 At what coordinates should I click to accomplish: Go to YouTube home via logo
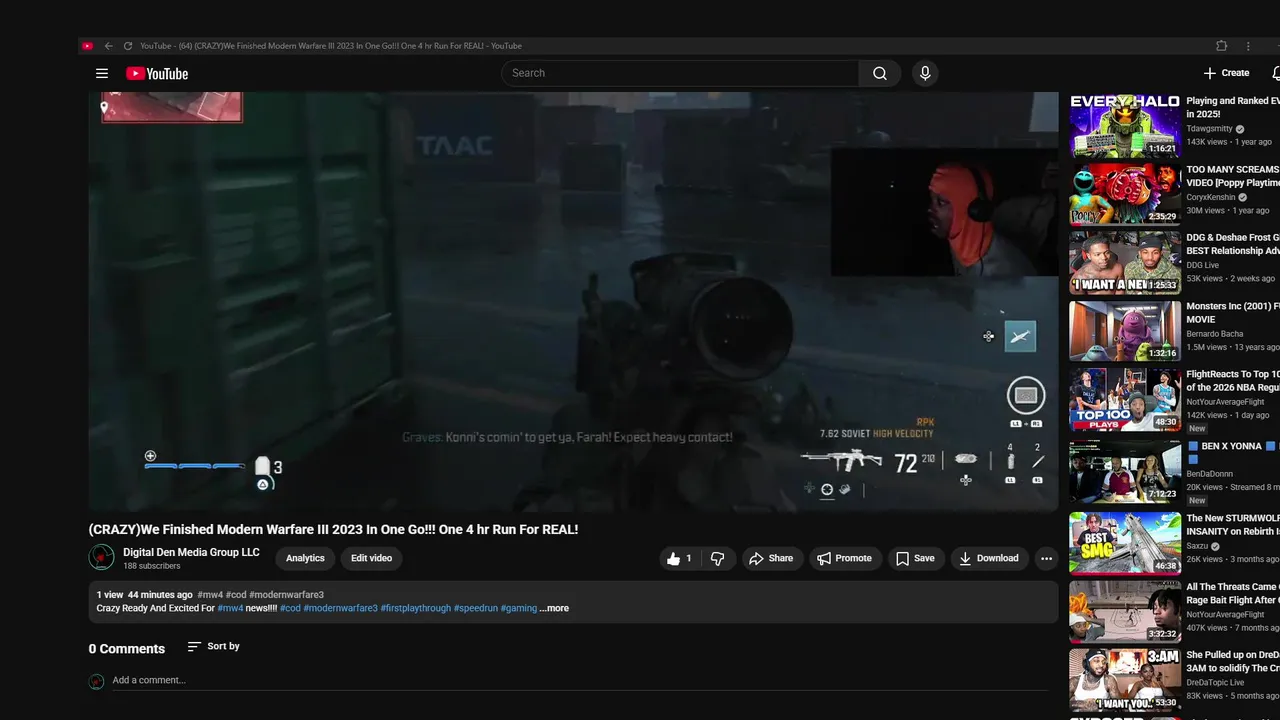pyautogui.click(x=157, y=73)
